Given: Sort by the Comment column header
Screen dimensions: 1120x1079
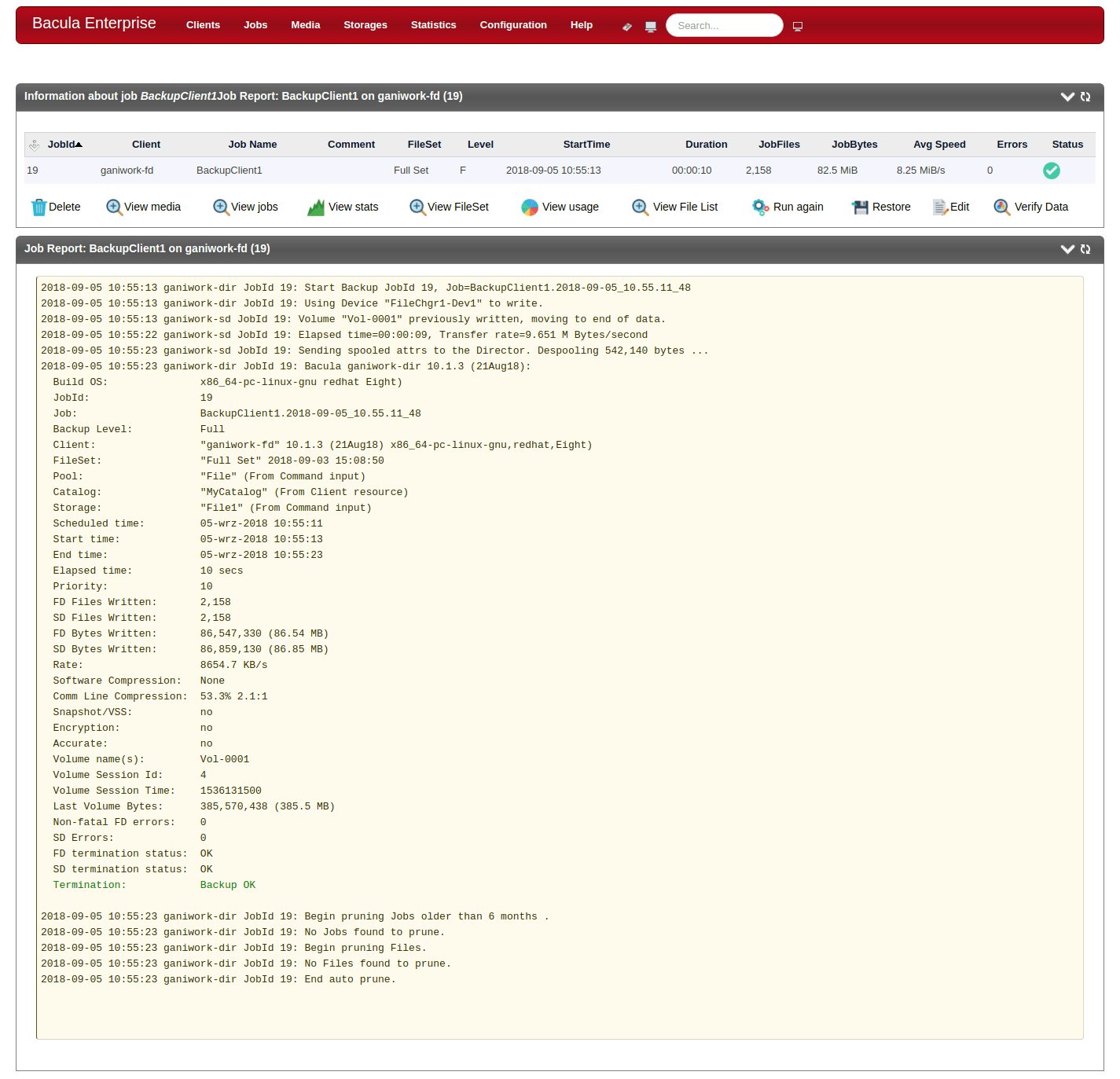Looking at the screenshot, I should pos(351,145).
